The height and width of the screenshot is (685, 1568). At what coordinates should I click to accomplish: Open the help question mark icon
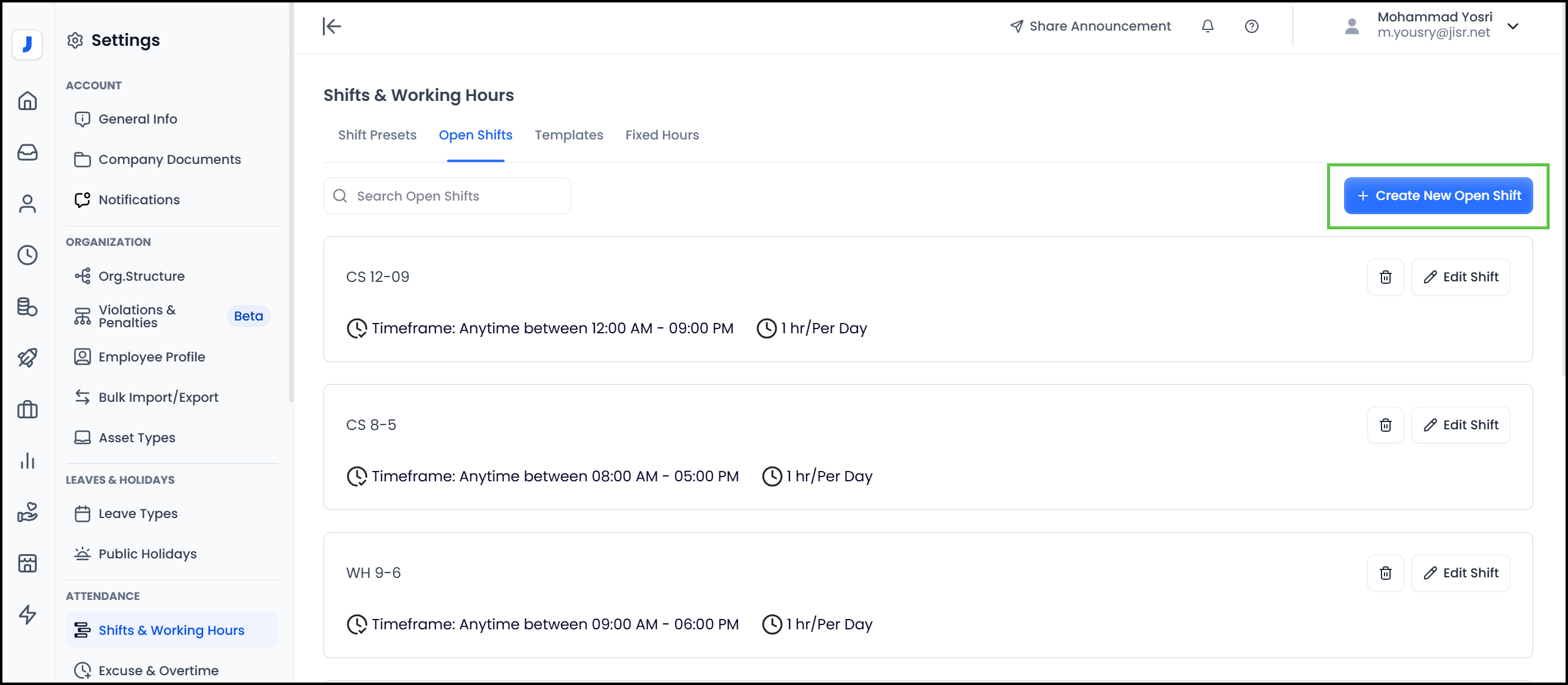1251,26
